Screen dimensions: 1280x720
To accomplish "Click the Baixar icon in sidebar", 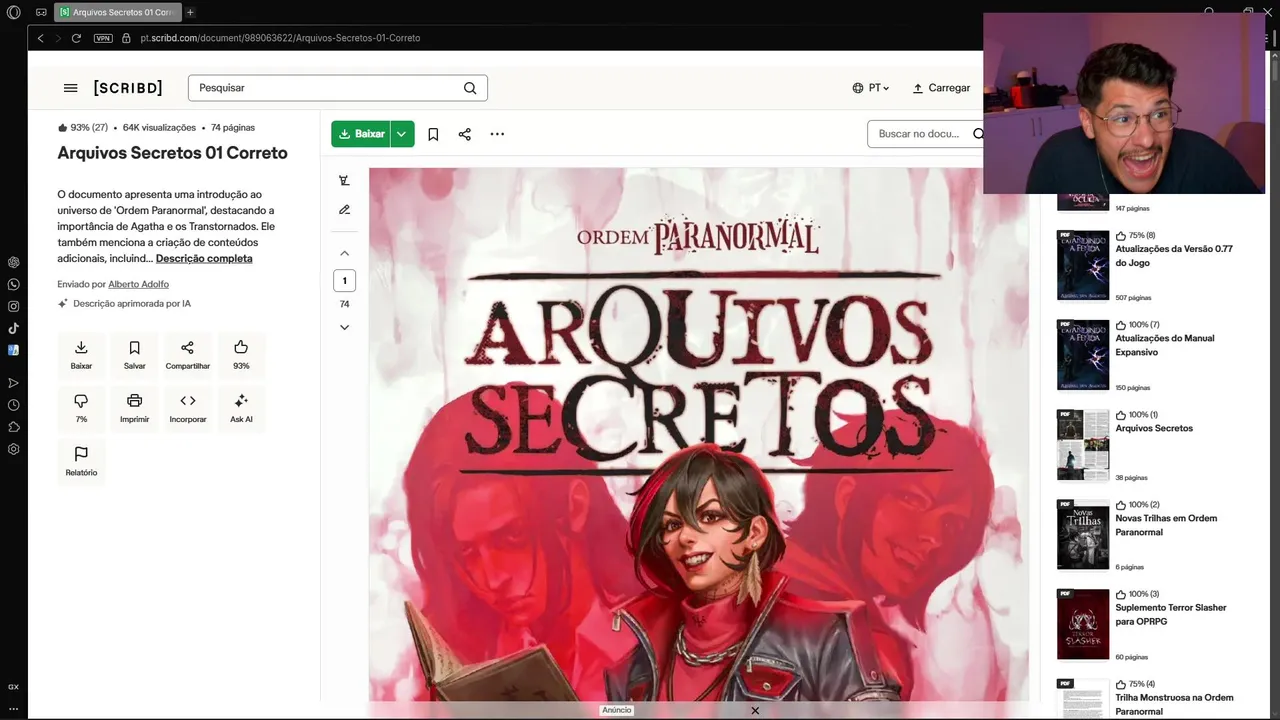I will (81, 354).
